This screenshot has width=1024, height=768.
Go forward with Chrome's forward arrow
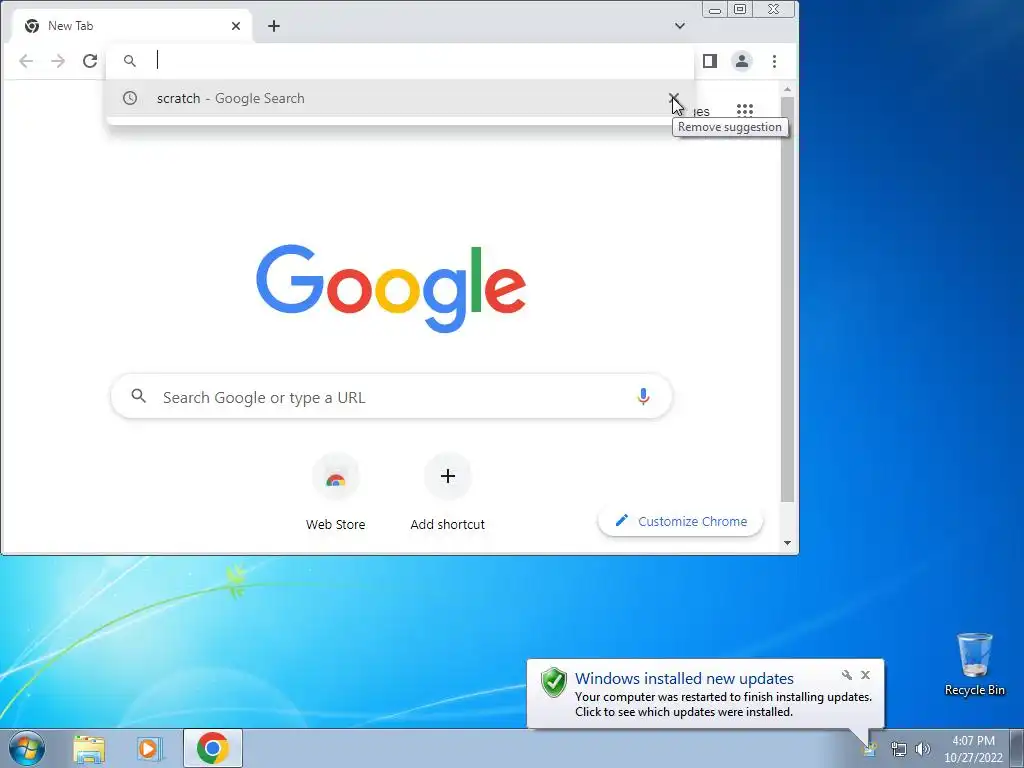pos(58,61)
